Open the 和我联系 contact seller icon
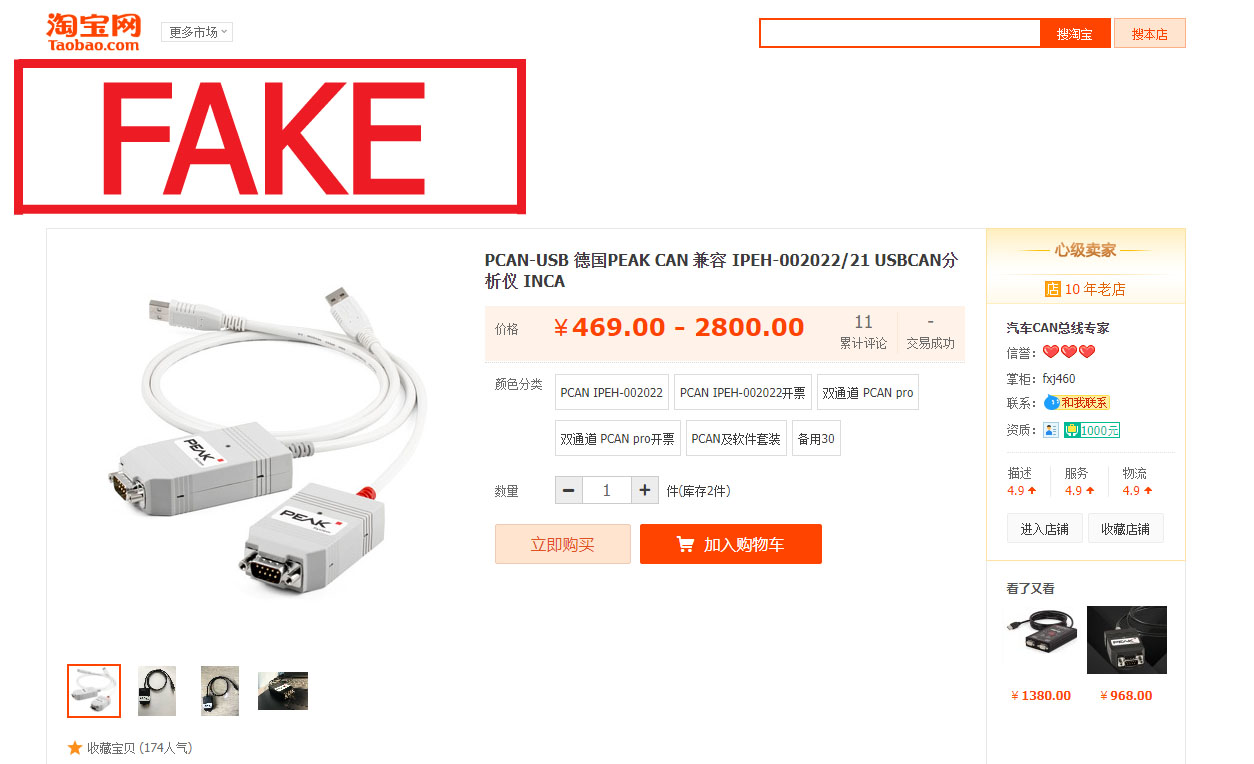Screen dimensions: 1254x764 1077,402
